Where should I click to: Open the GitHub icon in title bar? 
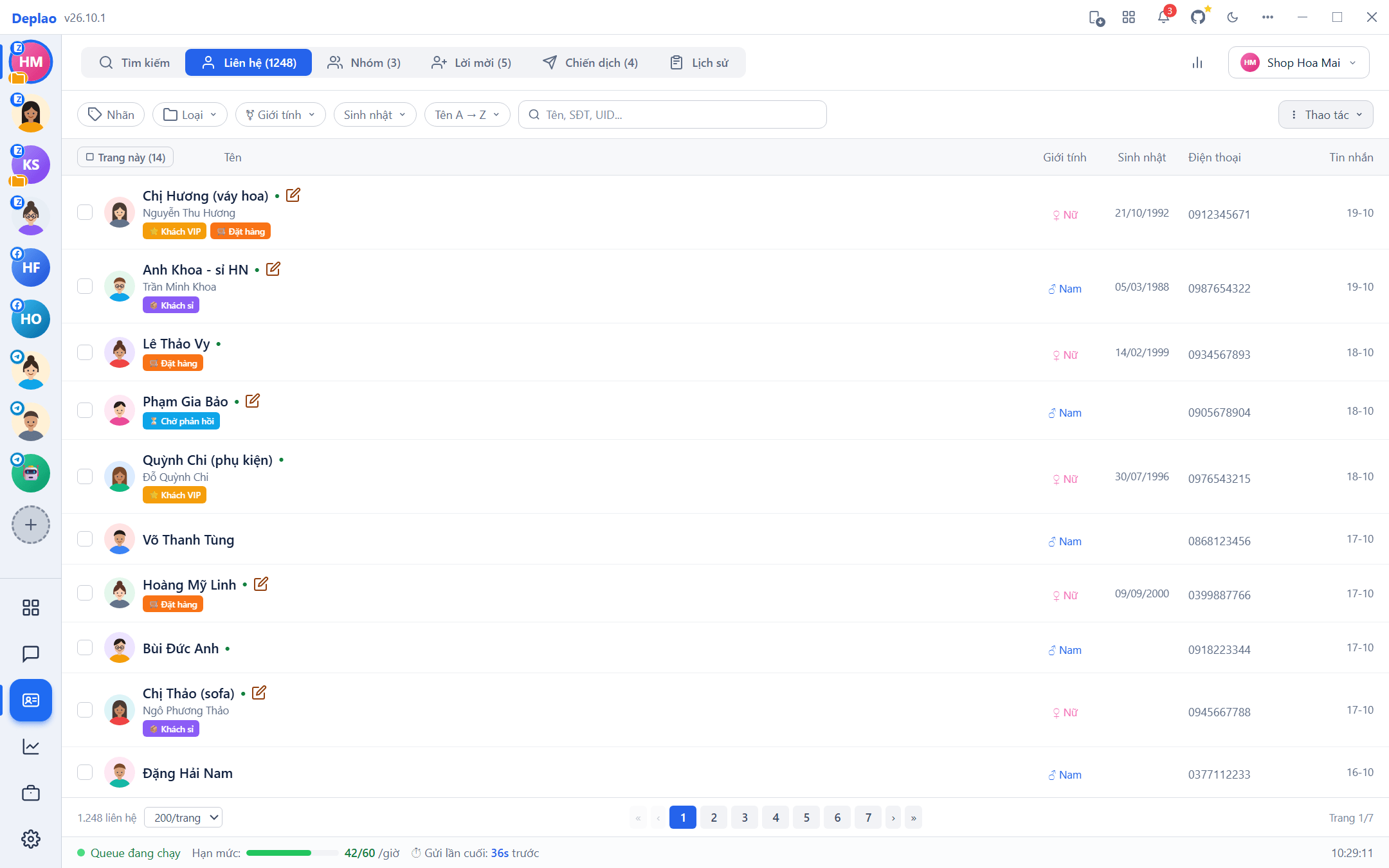[x=1198, y=17]
